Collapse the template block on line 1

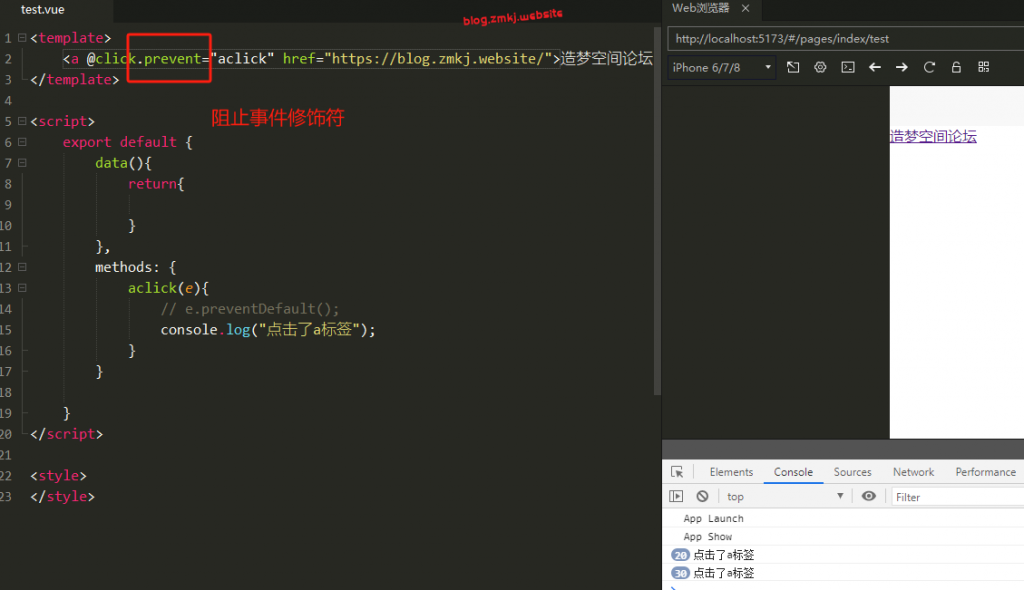click(22, 38)
